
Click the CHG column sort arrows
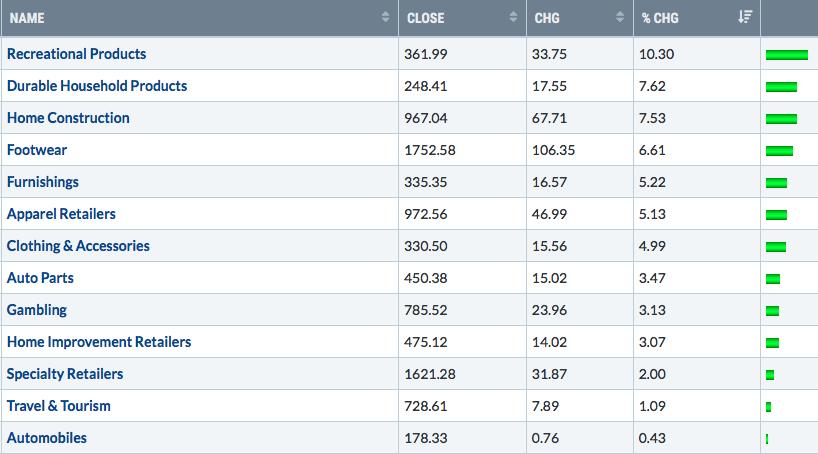pos(620,17)
